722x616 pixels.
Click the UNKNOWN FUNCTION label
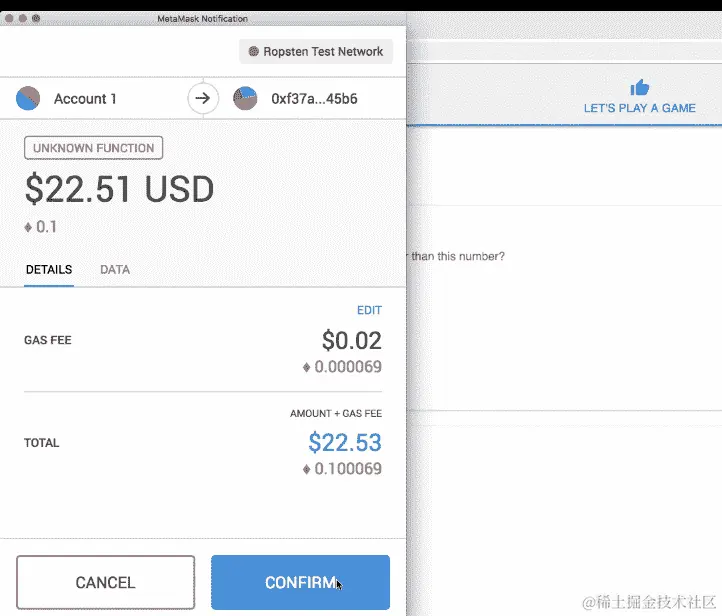pyautogui.click(x=93, y=148)
